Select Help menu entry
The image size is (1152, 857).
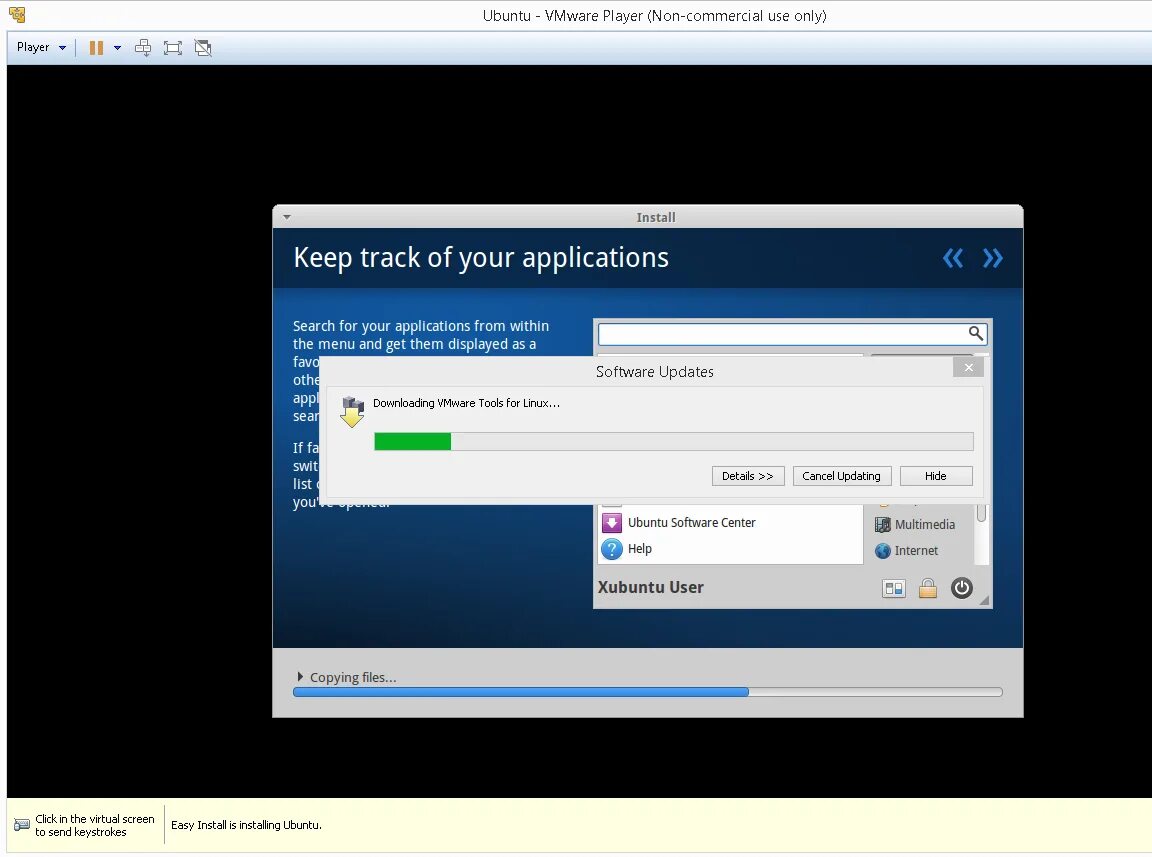[639, 549]
